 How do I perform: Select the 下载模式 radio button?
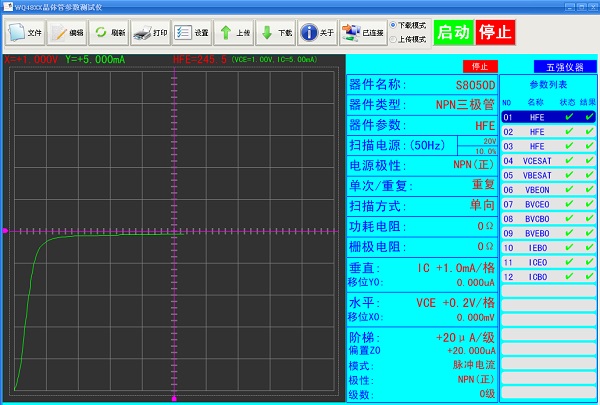[395, 25]
